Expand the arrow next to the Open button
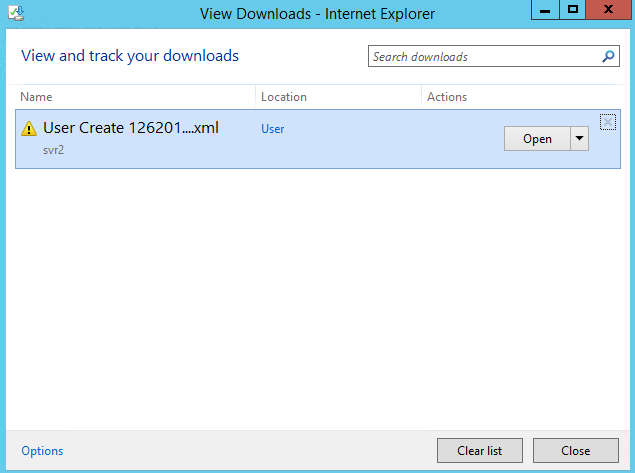This screenshot has height=473, width=635. click(x=580, y=139)
